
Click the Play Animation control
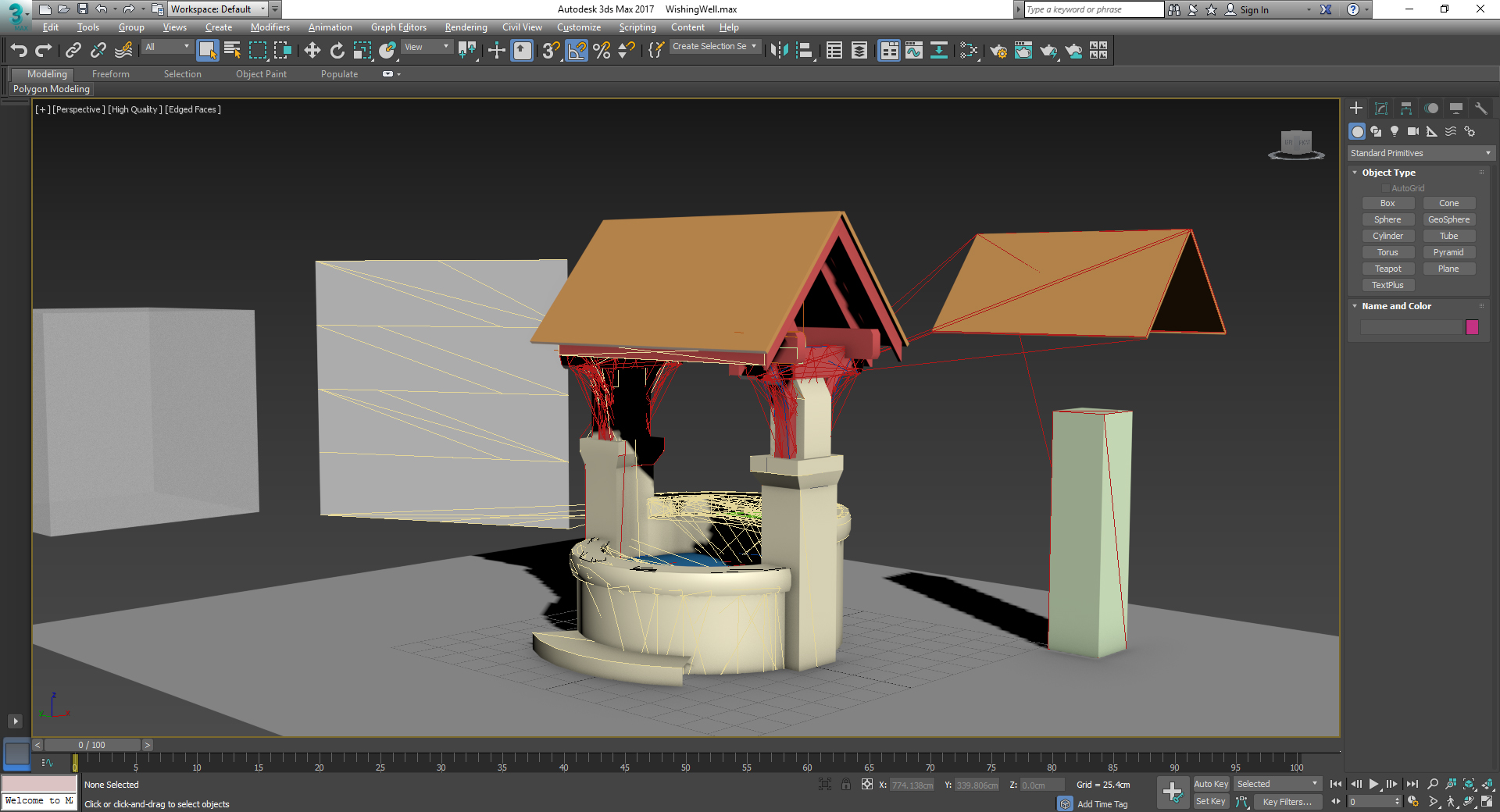(1373, 784)
